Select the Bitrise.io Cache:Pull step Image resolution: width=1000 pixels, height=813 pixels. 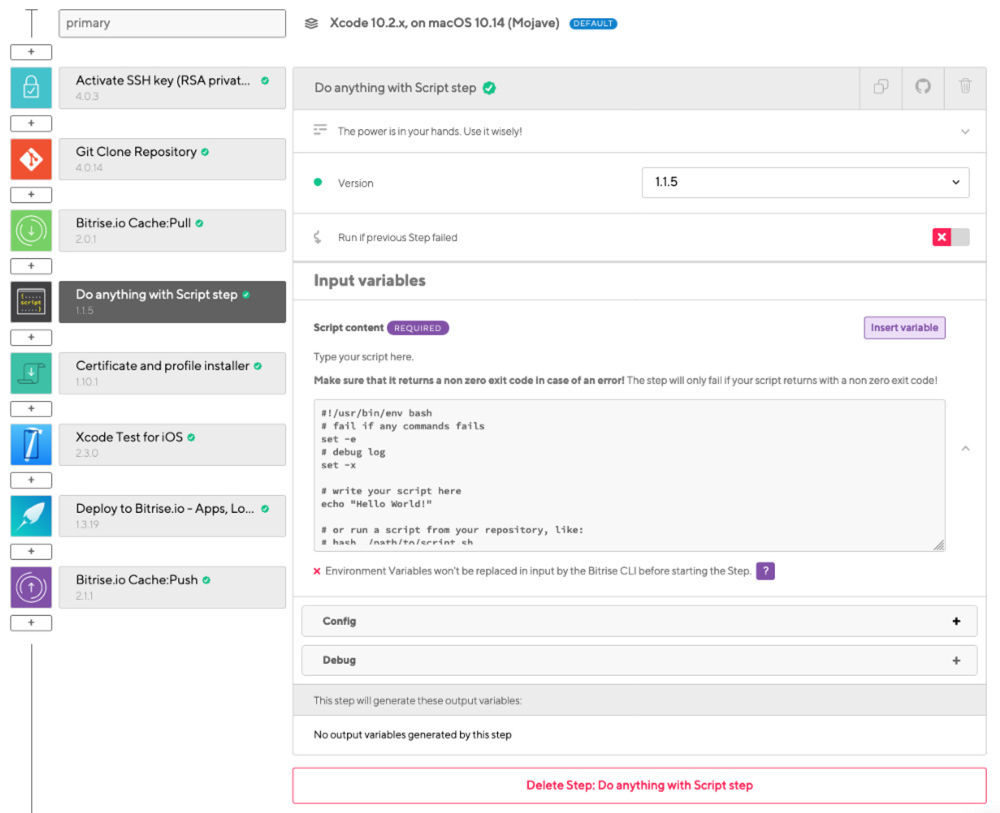pos(172,230)
